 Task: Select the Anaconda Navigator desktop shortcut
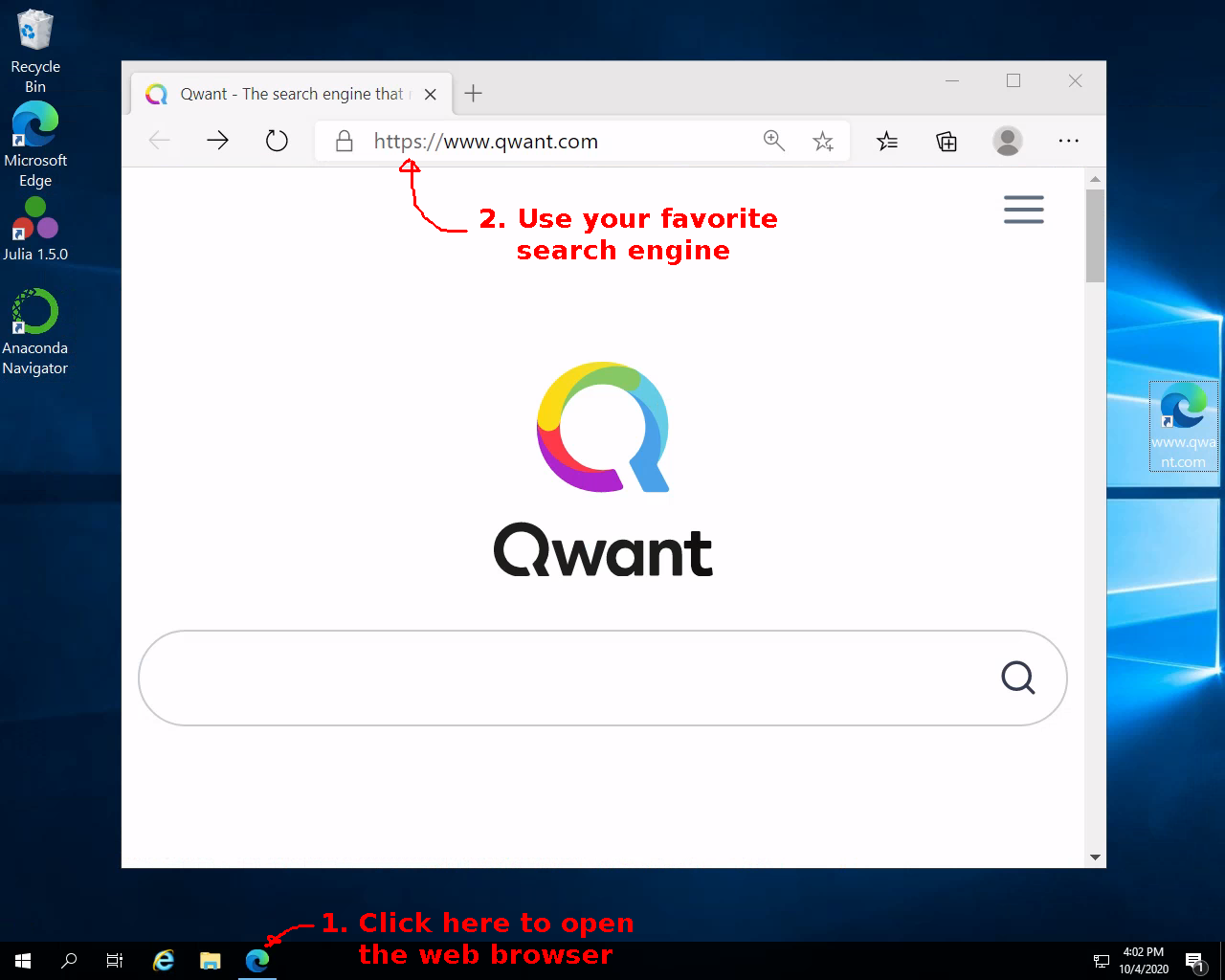(x=35, y=332)
